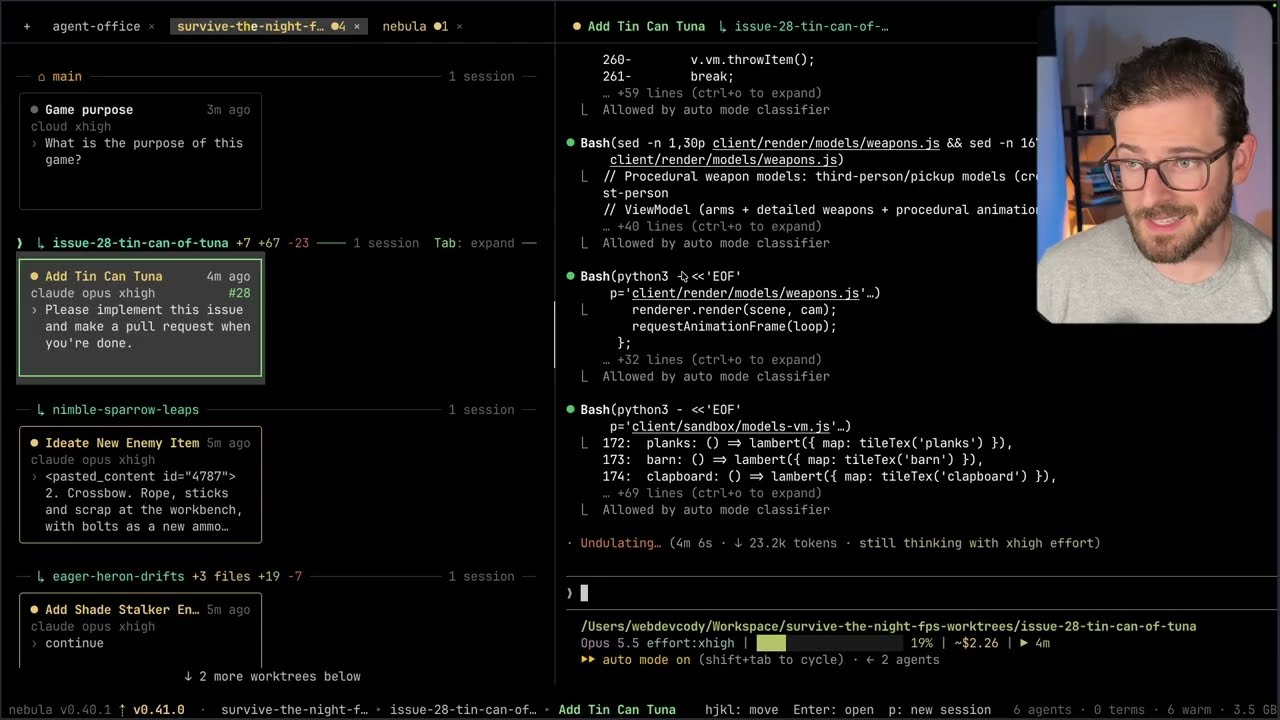Open the weapons.js path in the python3 command

coord(746,293)
